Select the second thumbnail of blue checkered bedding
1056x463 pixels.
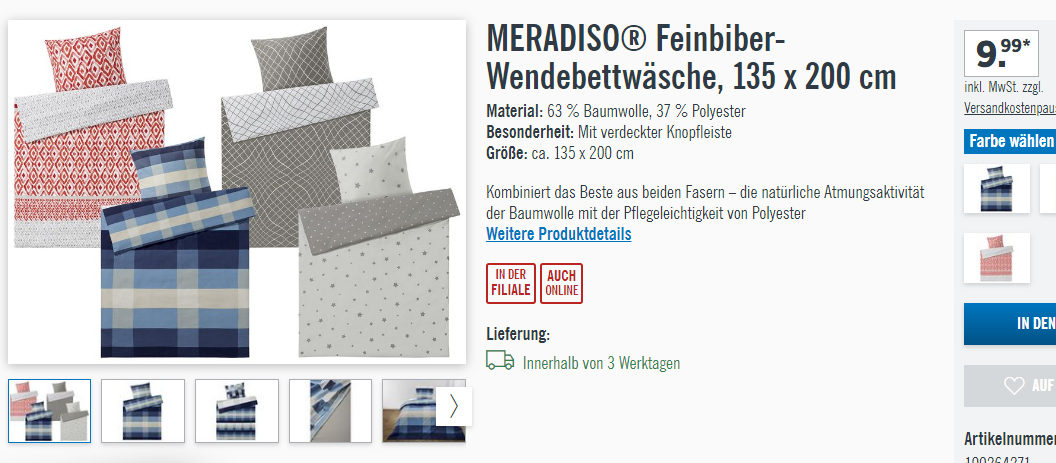tap(143, 410)
